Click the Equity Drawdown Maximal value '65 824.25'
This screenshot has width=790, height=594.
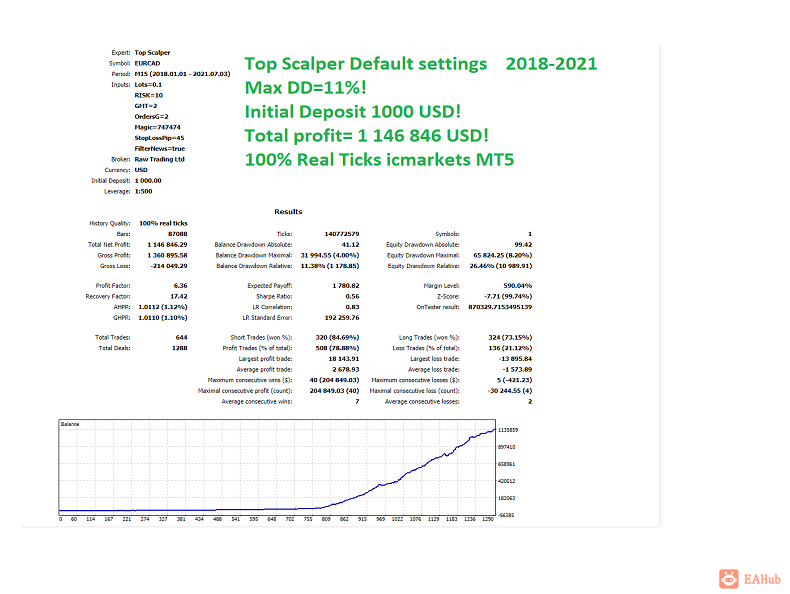[488, 255]
